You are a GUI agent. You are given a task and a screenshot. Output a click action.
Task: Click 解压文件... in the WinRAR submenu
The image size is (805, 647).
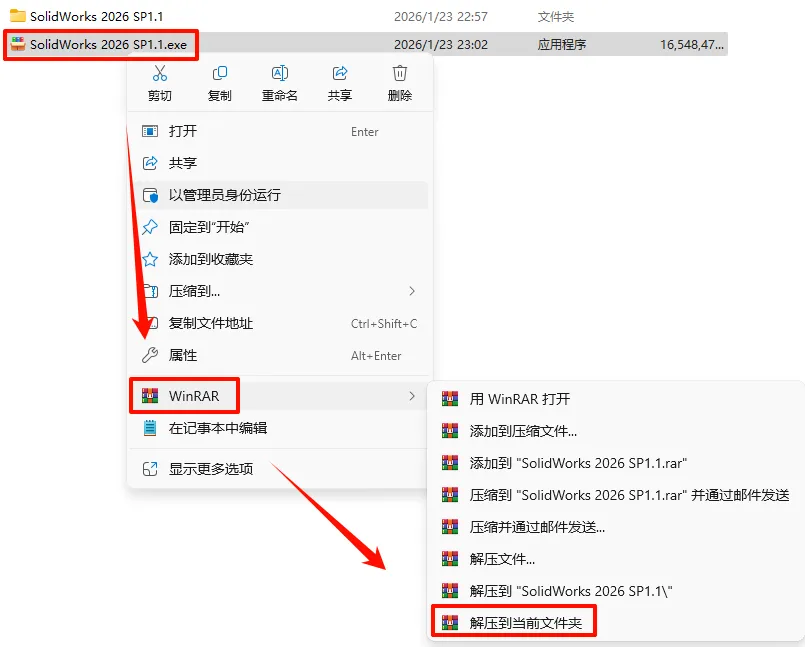click(615, 559)
